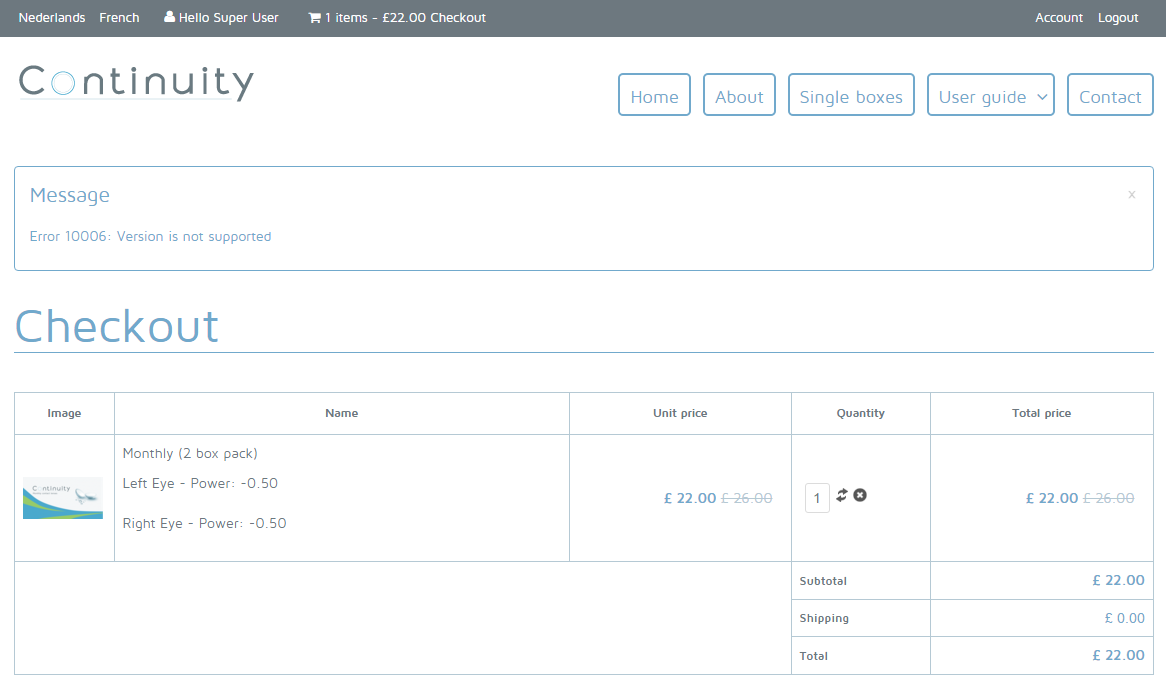Image resolution: width=1166 pixels, height=686 pixels.
Task: Click the shopping cart icon in top bar
Action: click(x=315, y=18)
